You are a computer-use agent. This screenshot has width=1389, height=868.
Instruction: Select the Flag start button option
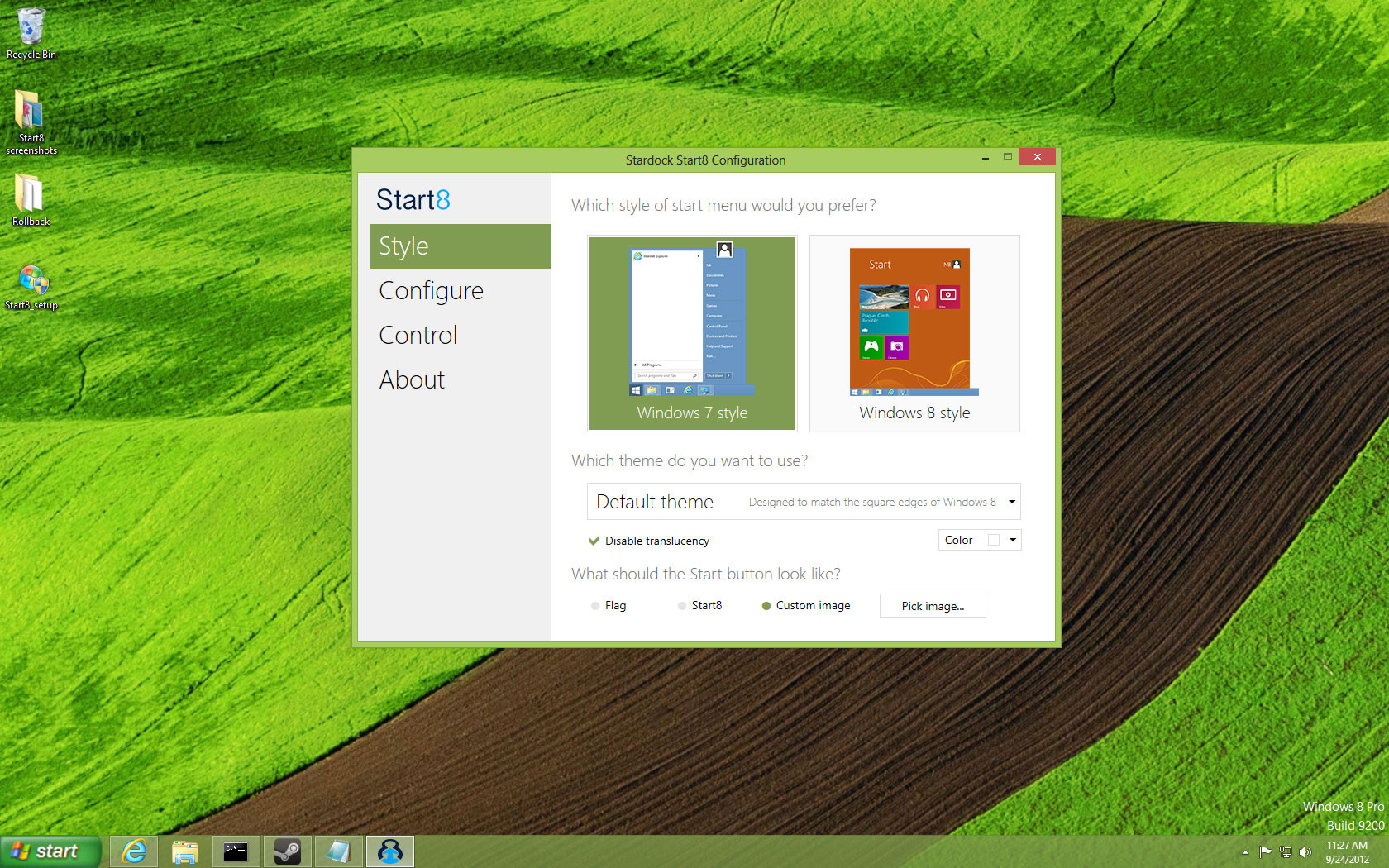coord(609,606)
